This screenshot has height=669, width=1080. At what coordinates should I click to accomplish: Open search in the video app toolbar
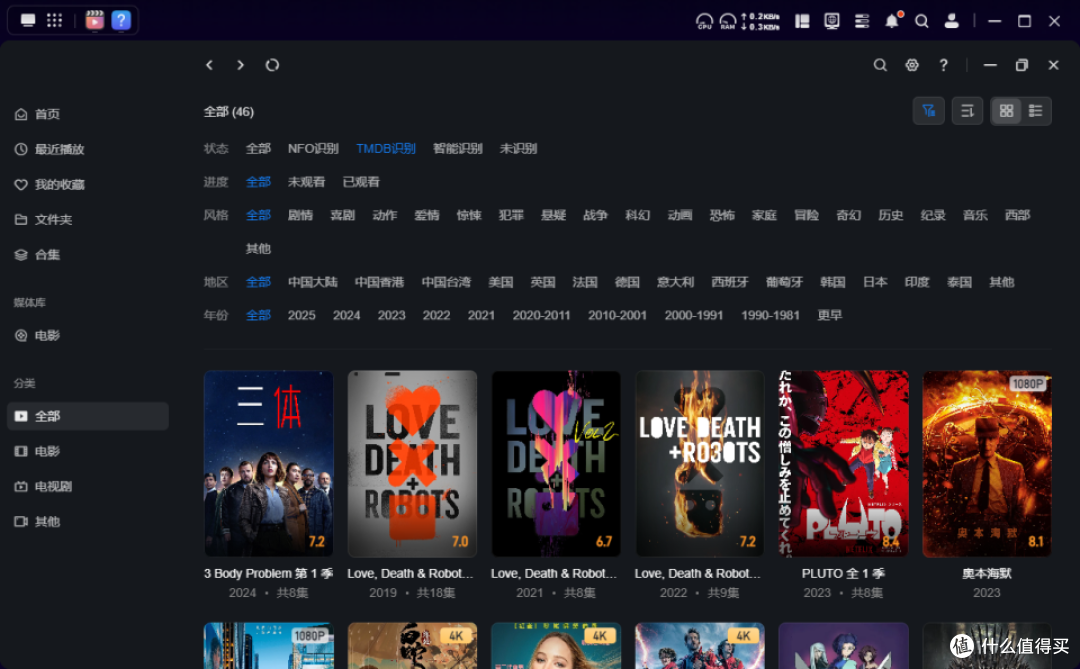[x=880, y=65]
